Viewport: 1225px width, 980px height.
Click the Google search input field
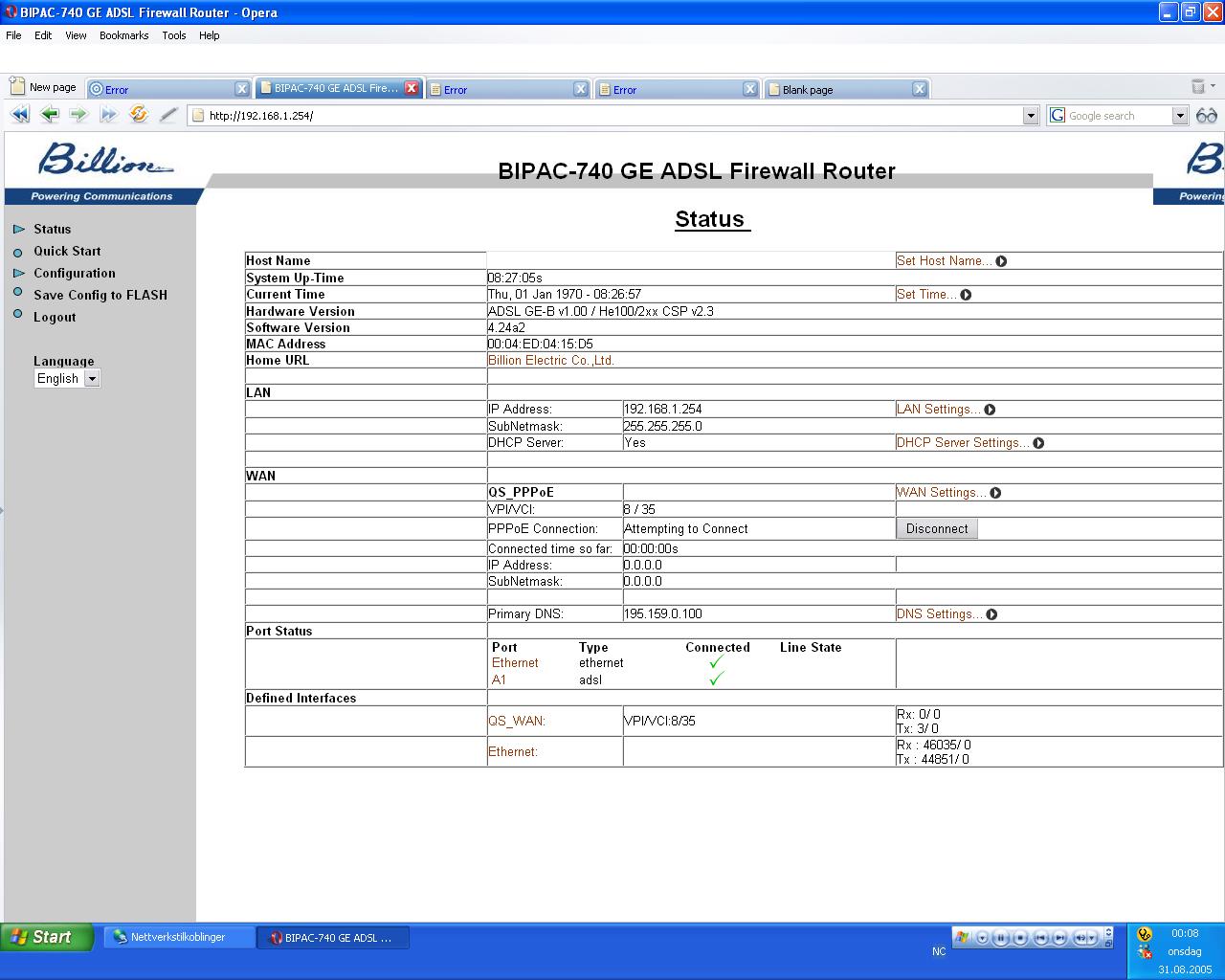pyautogui.click(x=1118, y=116)
